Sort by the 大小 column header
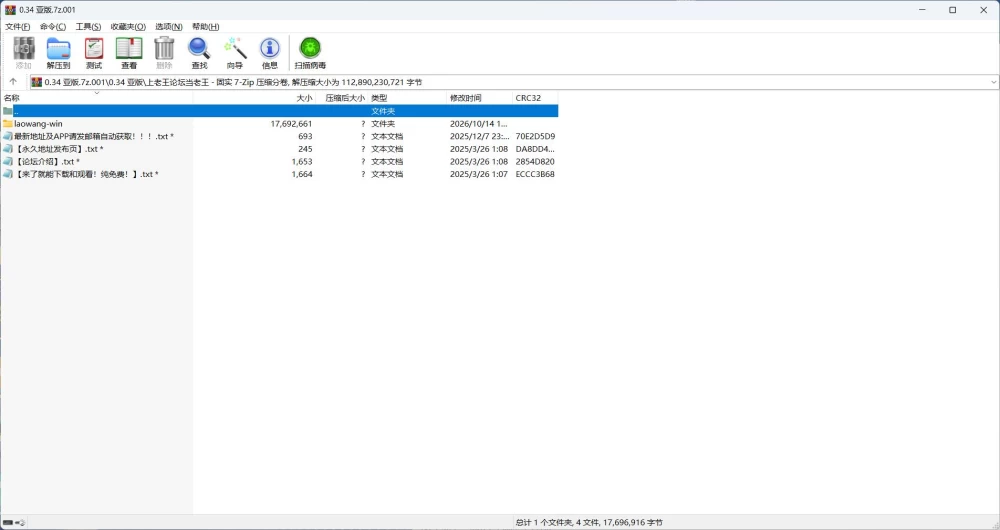The image size is (1000, 530). [x=305, y=98]
